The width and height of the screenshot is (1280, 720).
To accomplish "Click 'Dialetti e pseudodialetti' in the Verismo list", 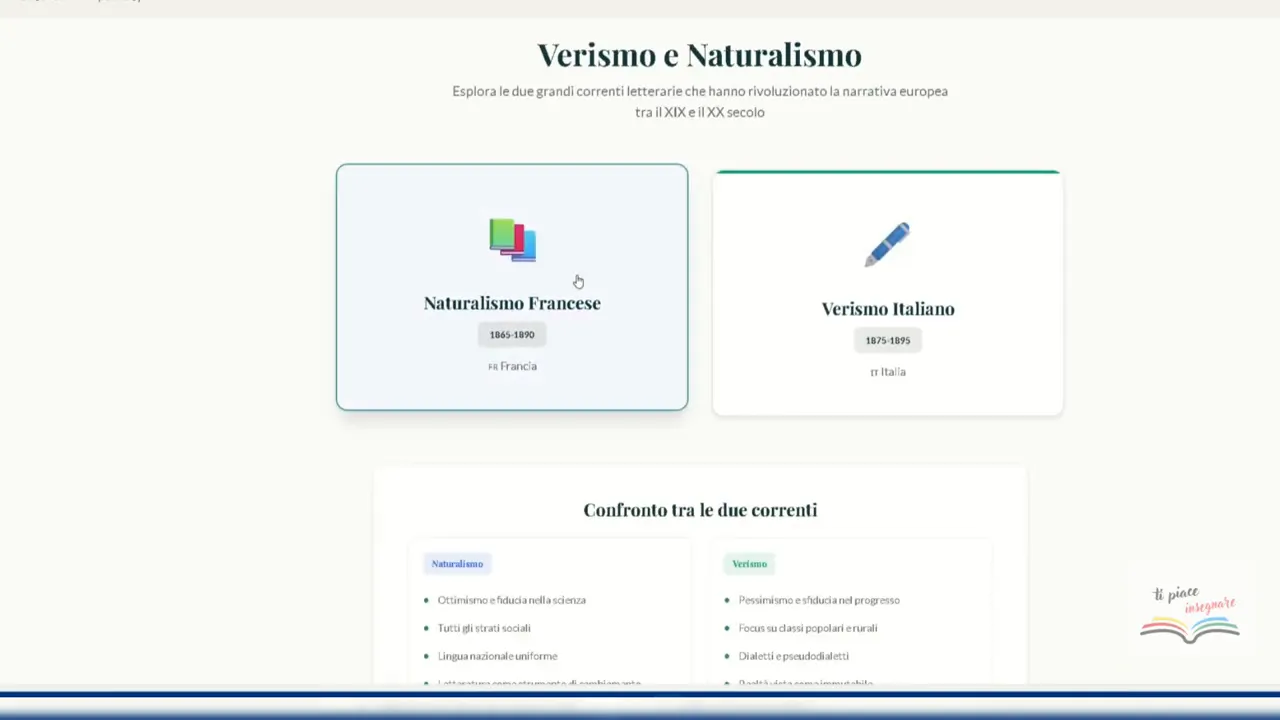I will 794,656.
